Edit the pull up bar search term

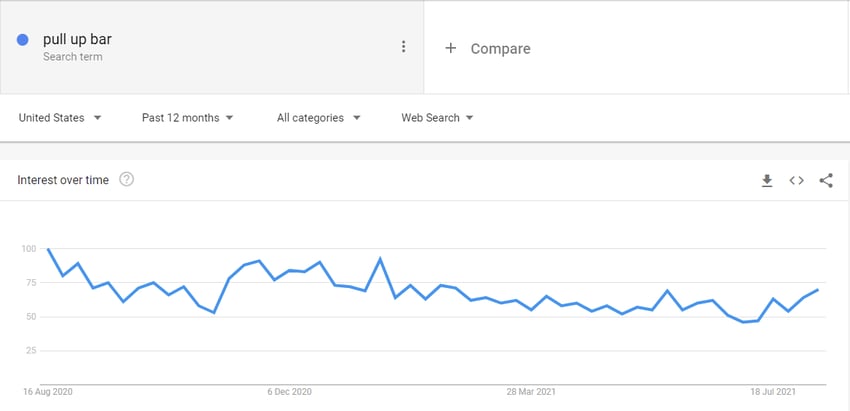coord(78,39)
